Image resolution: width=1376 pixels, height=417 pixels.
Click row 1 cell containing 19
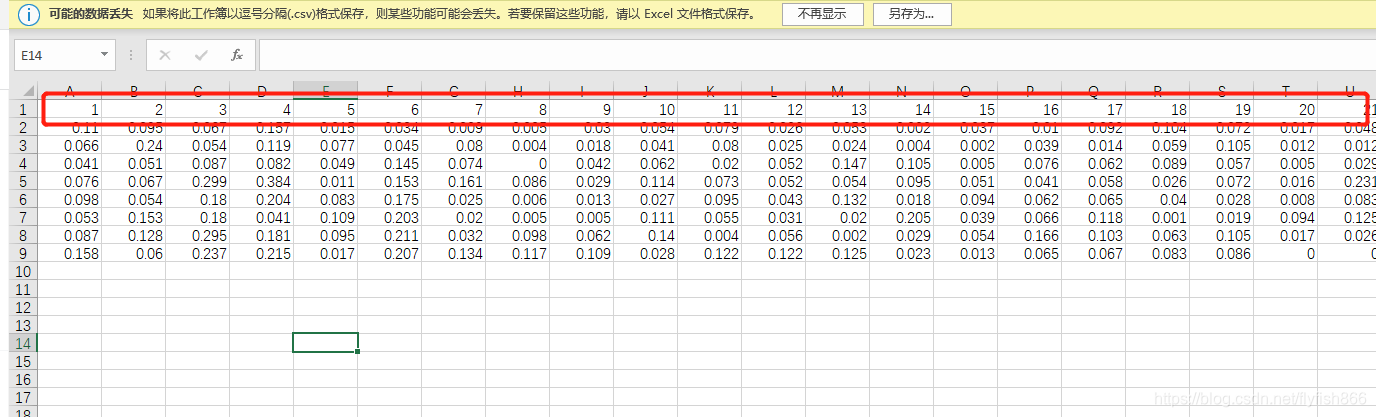[1221, 109]
